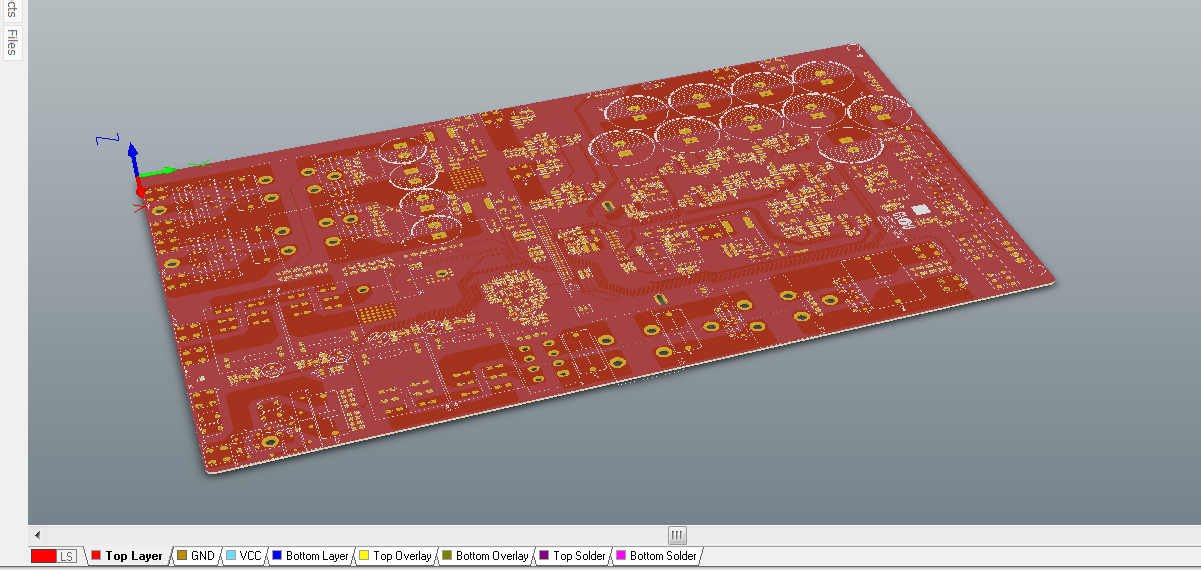The image size is (1201, 570).
Task: Click the white square component on the board
Action: point(921,209)
